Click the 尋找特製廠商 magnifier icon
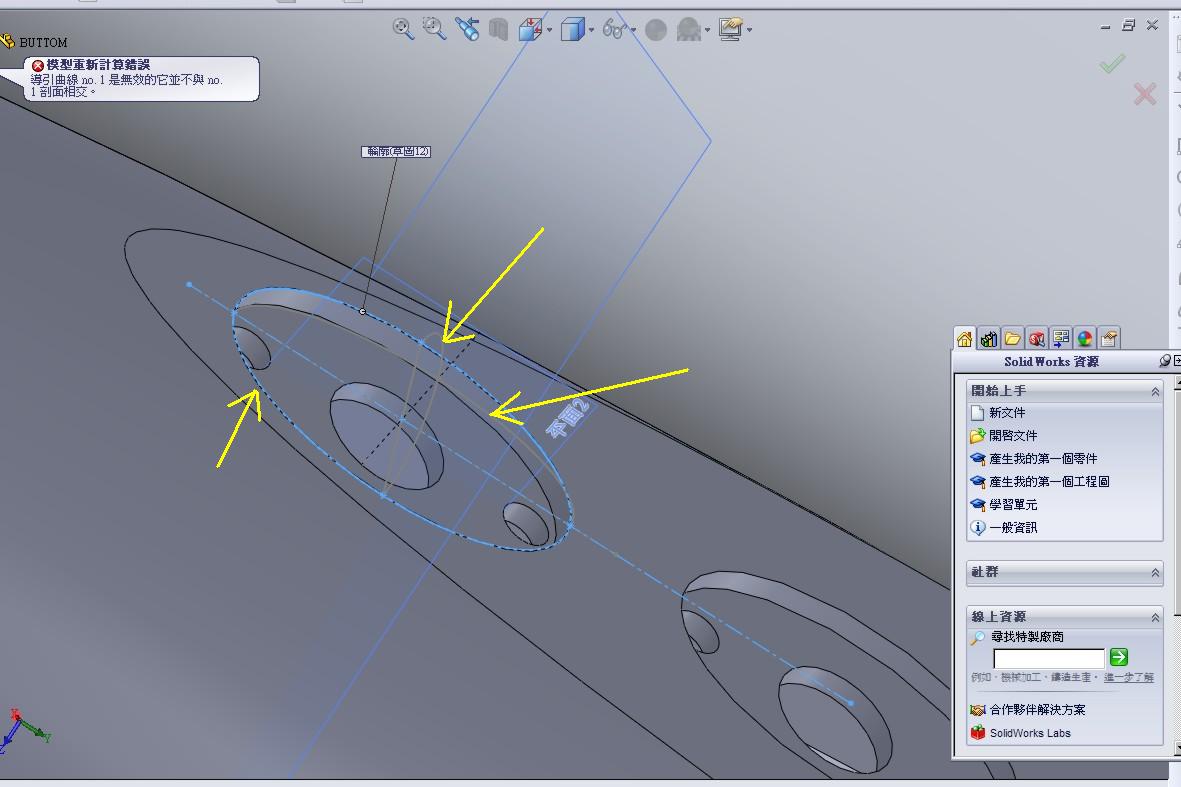The width and height of the screenshot is (1181, 787). (x=978, y=638)
